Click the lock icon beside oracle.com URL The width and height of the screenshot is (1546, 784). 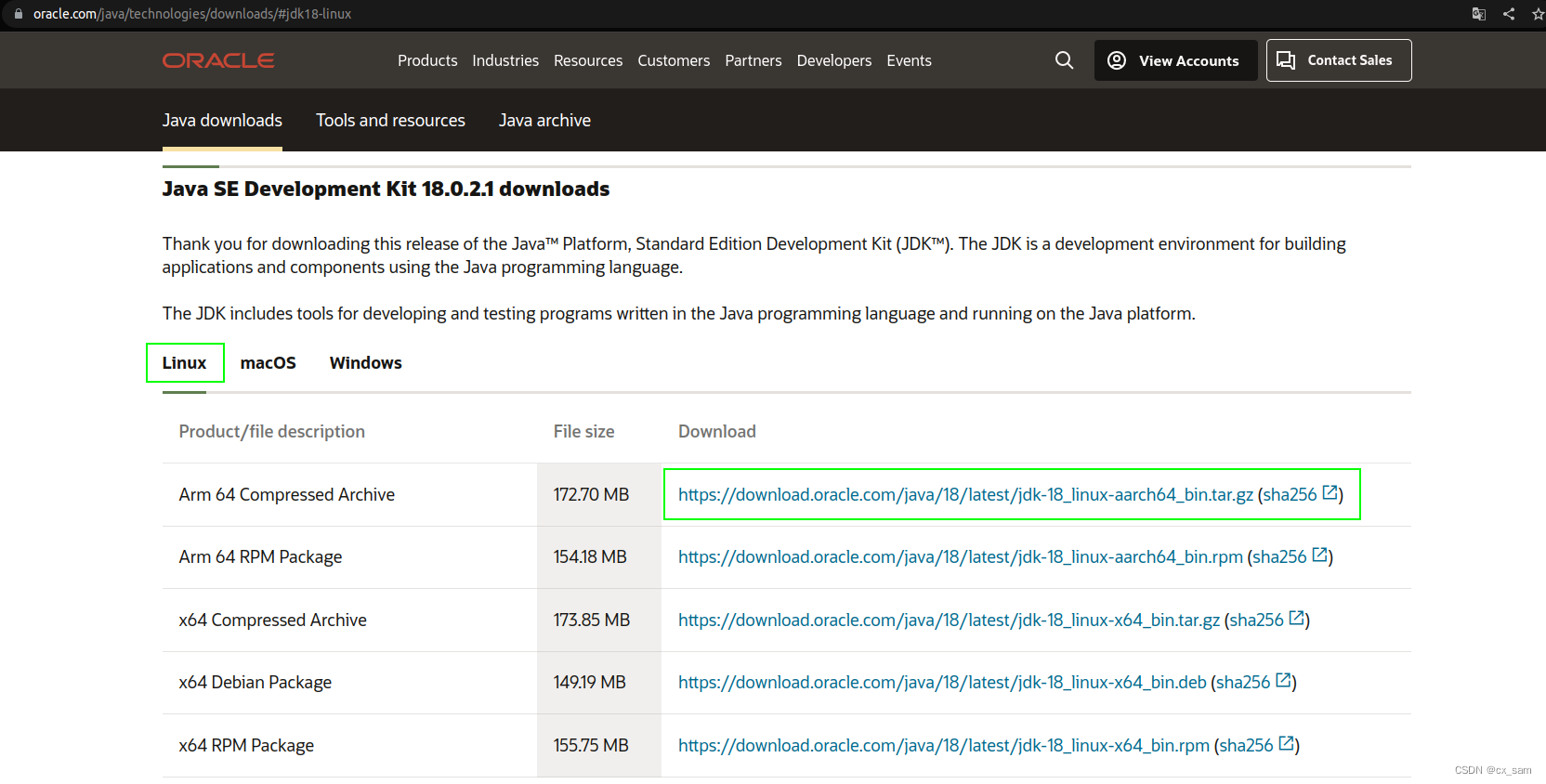click(x=18, y=14)
